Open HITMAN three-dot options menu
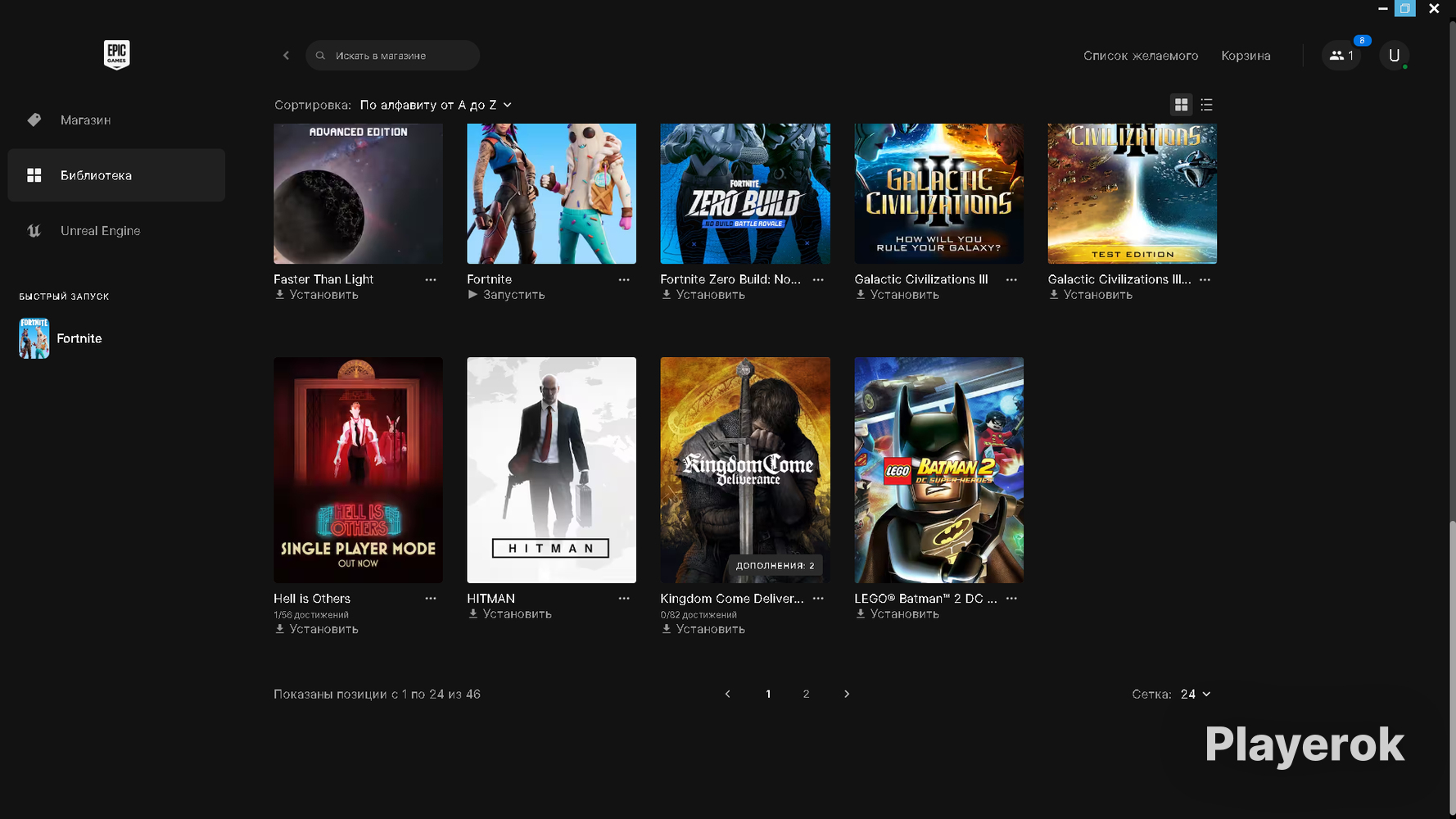This screenshot has height=819, width=1456. point(624,599)
